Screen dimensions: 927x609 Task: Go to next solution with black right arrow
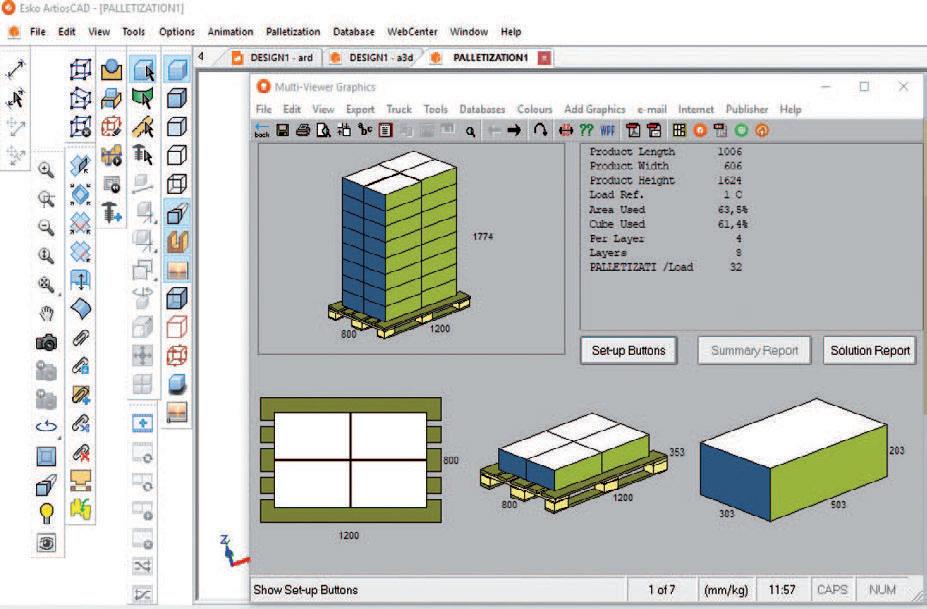tap(514, 130)
